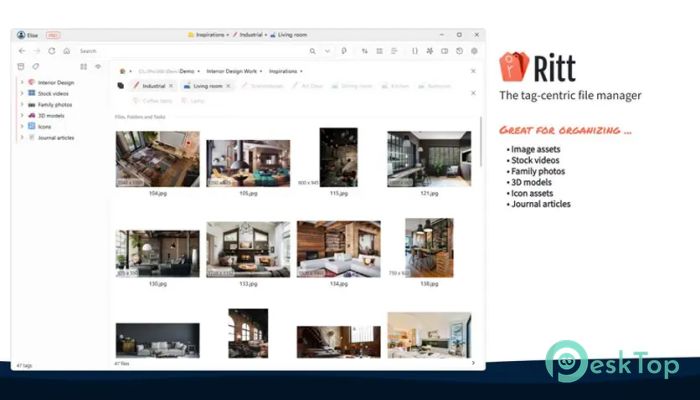Expand the Interior Design tree item
Viewport: 700px width, 400px height.
[22, 82]
